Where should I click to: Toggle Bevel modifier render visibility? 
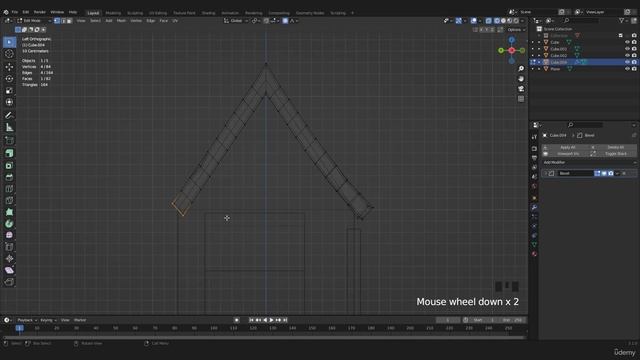pyautogui.click(x=611, y=173)
